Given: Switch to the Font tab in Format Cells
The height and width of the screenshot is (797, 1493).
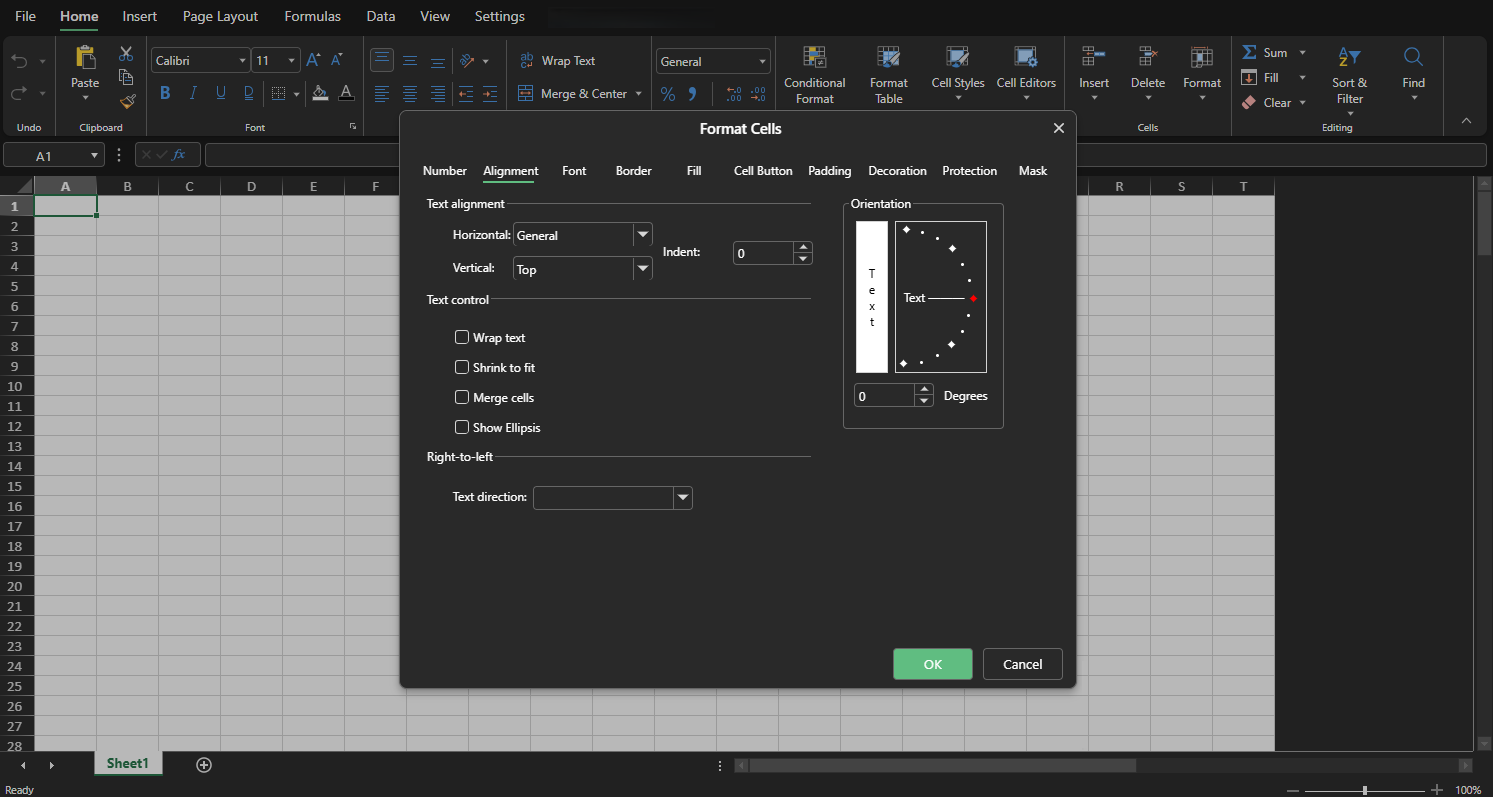Looking at the screenshot, I should [574, 171].
